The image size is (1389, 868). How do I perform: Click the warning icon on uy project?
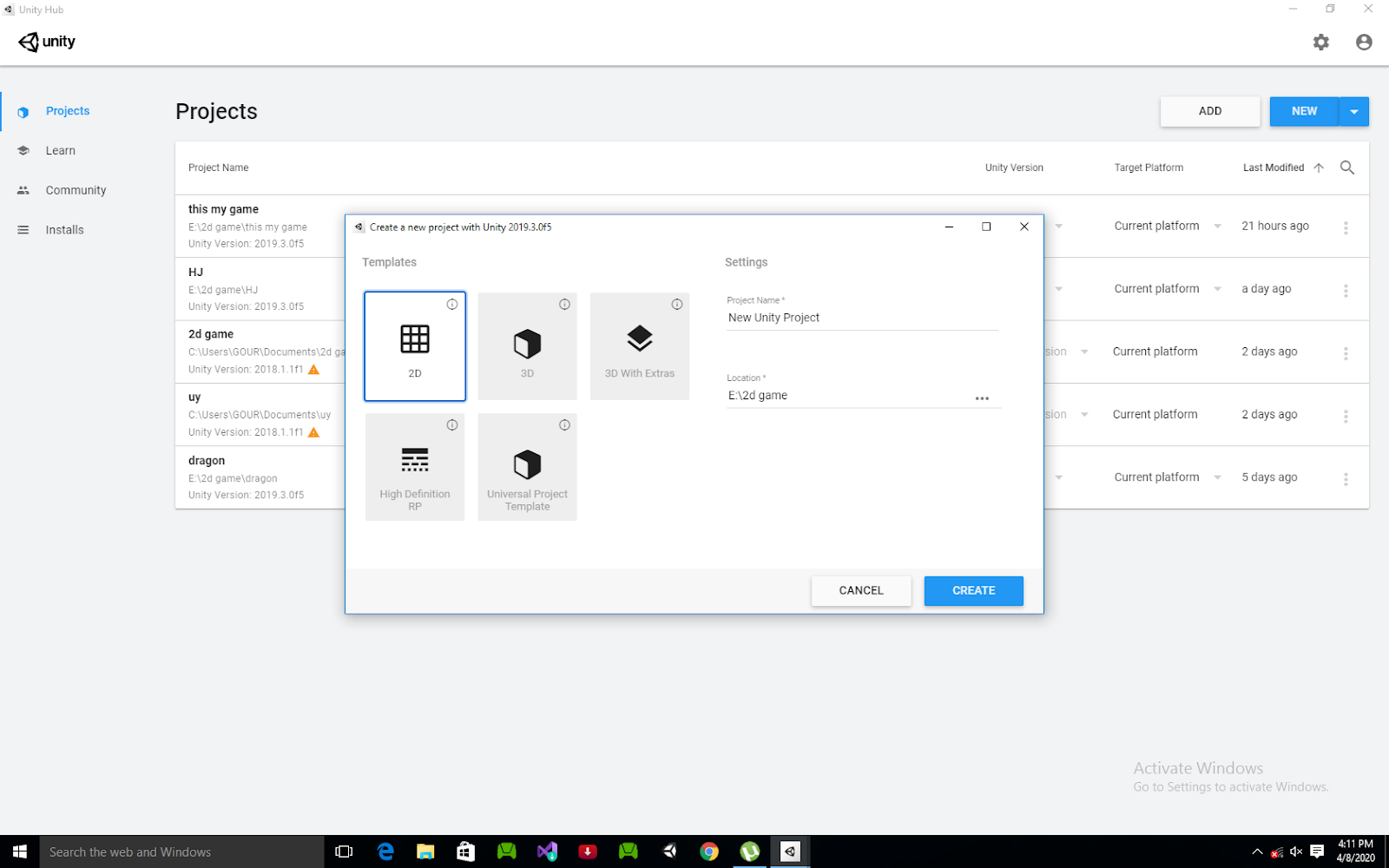[x=314, y=431]
